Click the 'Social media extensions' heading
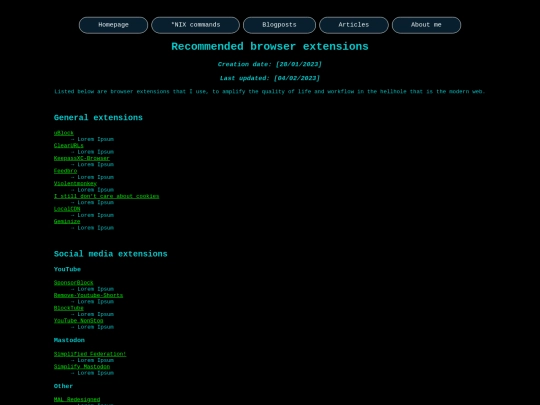 pos(111,254)
